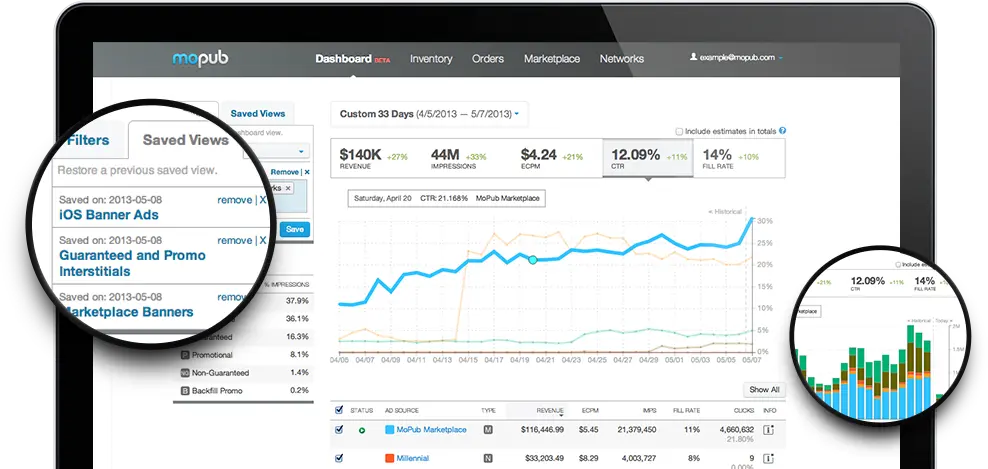Select the $4.24 eCPM metric tab
The height and width of the screenshot is (469, 988).
point(558,158)
